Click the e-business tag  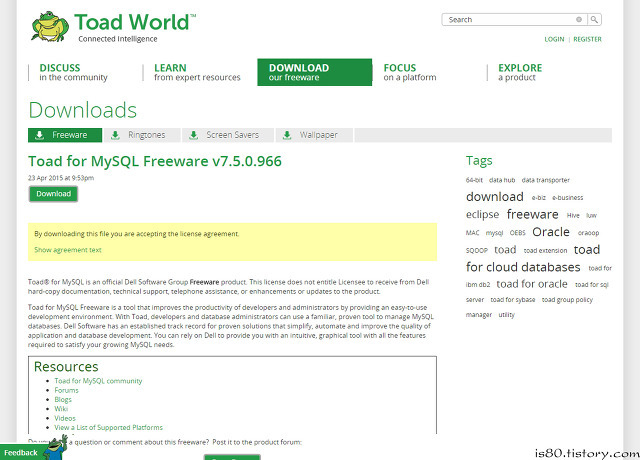tap(568, 198)
